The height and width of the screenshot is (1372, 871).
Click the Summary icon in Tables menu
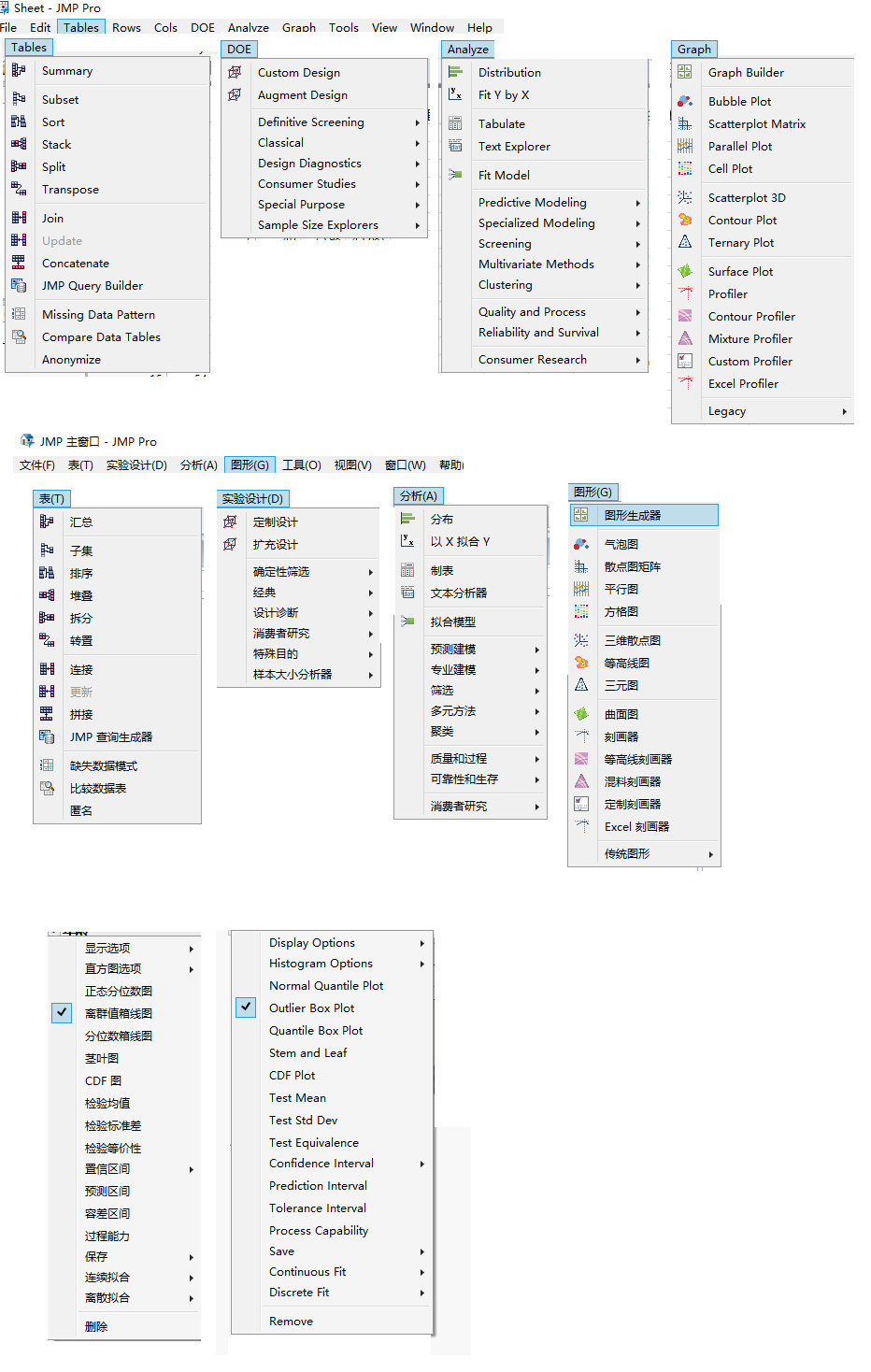(19, 70)
